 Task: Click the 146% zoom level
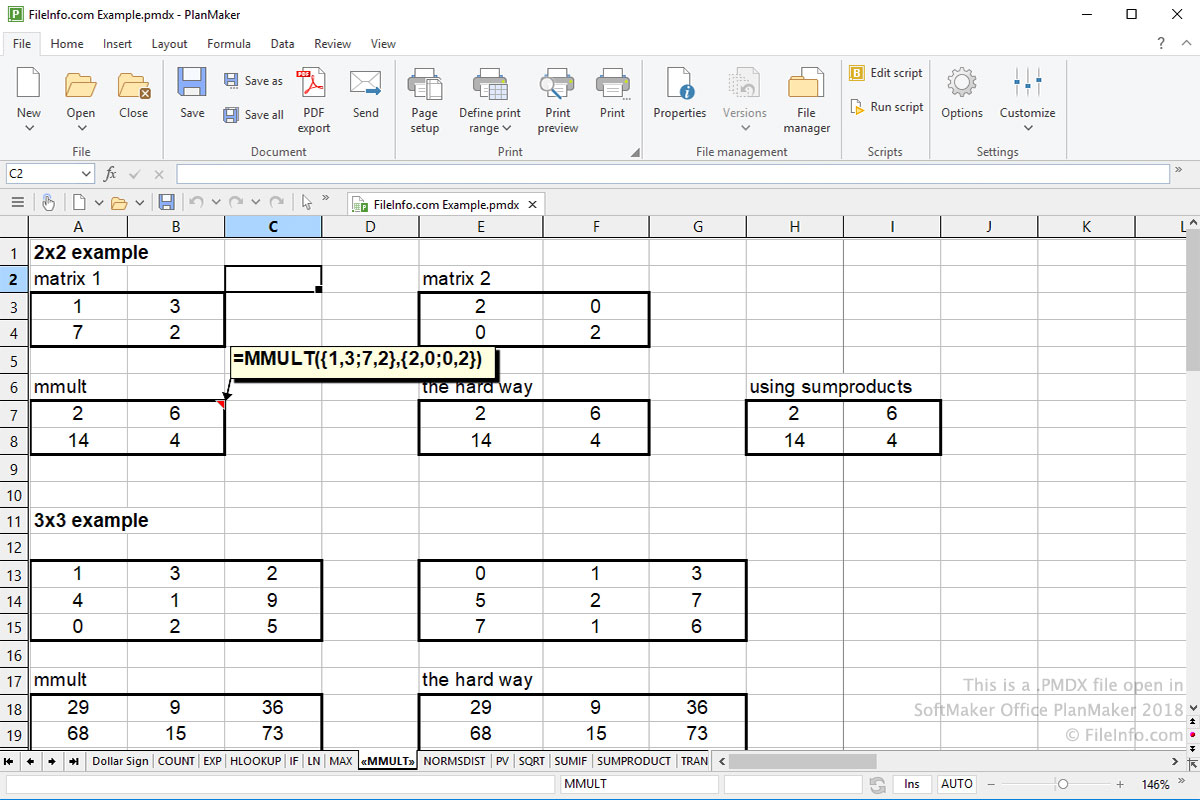coord(1155,785)
